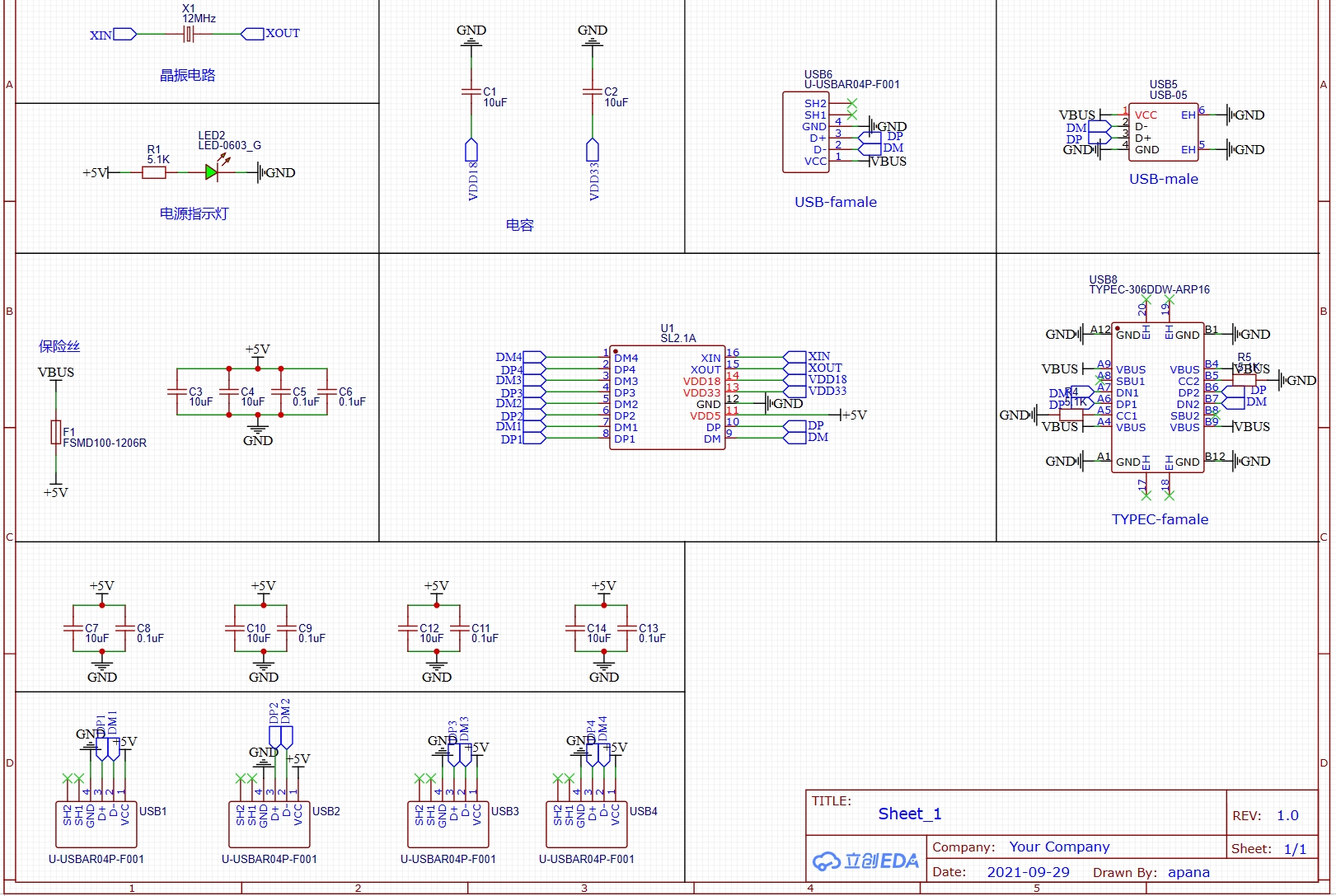Click the 'TYPEC-famale' section label
Viewport: 1336px width, 896px height.
(x=1160, y=519)
